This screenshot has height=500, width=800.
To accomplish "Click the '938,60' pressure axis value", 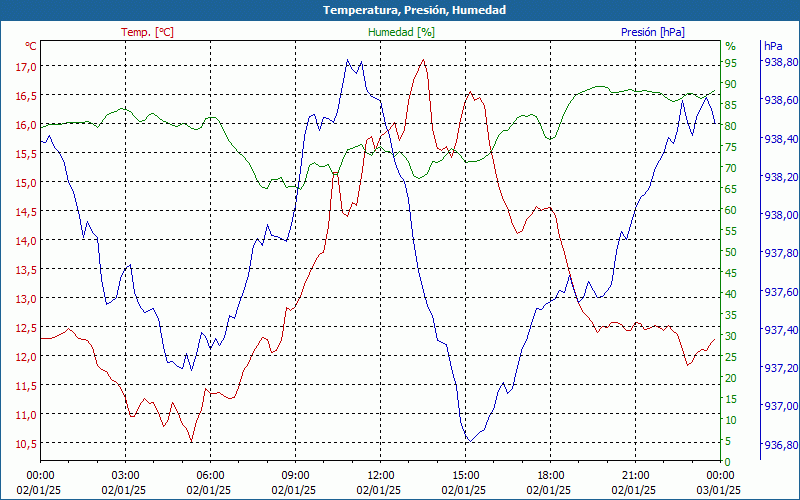I will (x=780, y=100).
